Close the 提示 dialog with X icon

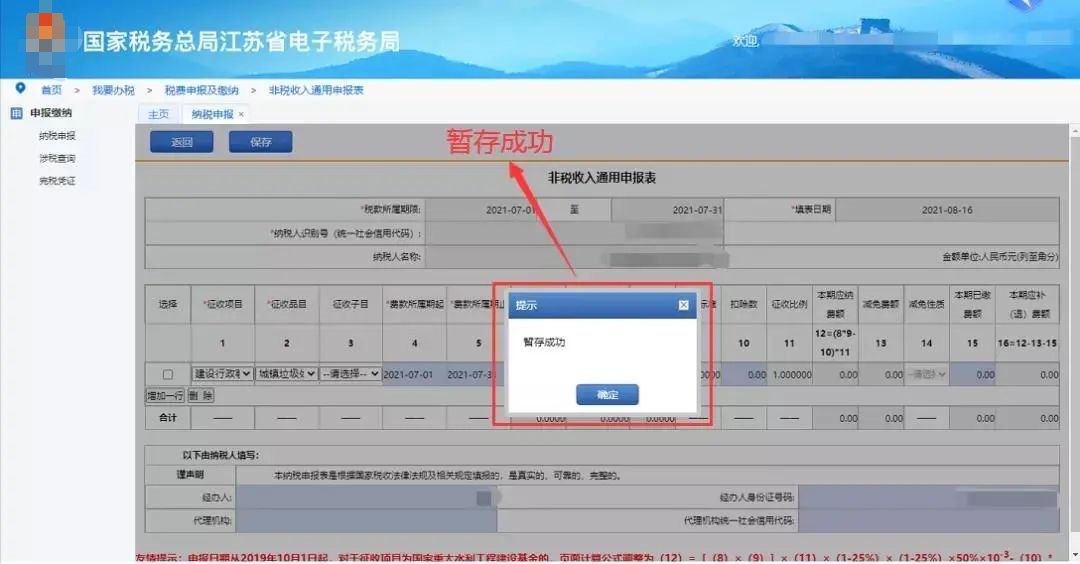[x=683, y=305]
